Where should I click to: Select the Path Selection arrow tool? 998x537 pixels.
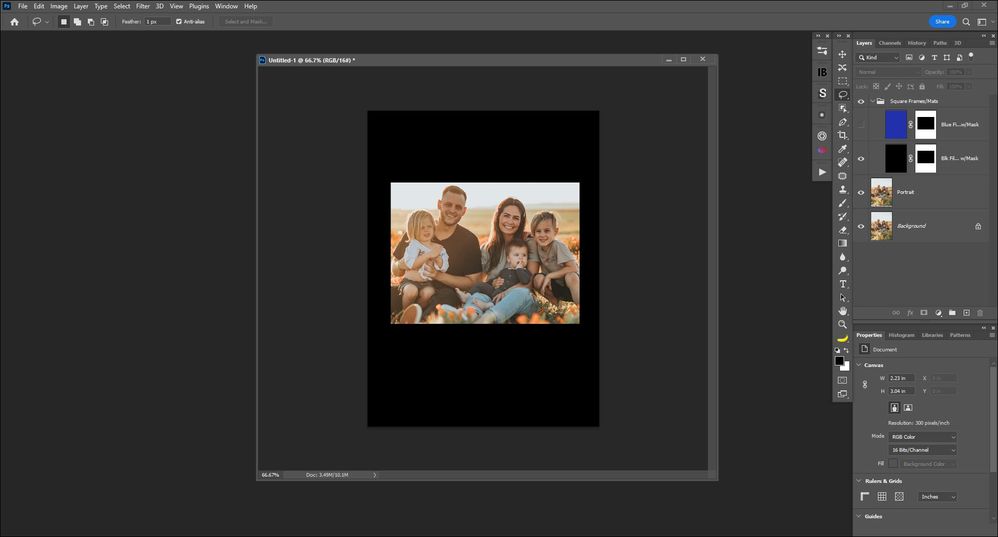pyautogui.click(x=842, y=297)
